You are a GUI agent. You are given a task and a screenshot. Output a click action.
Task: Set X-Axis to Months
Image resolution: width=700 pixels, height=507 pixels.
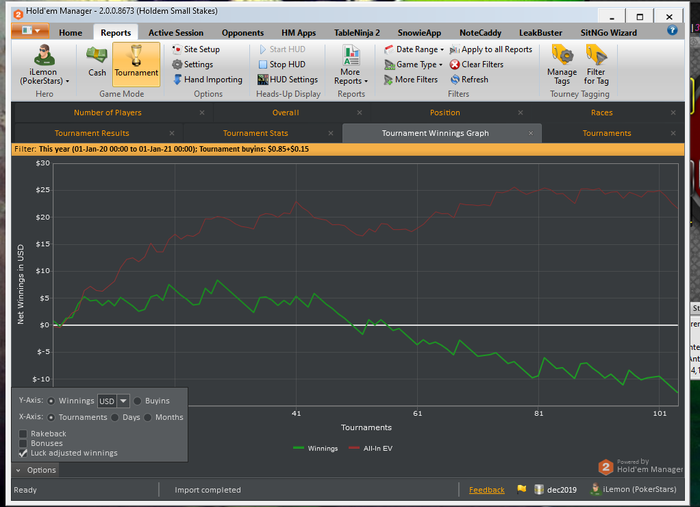(x=148, y=417)
